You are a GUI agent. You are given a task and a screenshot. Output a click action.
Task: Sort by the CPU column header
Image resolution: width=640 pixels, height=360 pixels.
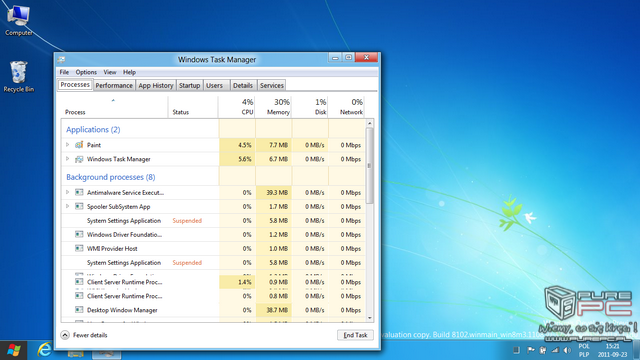tap(236, 107)
